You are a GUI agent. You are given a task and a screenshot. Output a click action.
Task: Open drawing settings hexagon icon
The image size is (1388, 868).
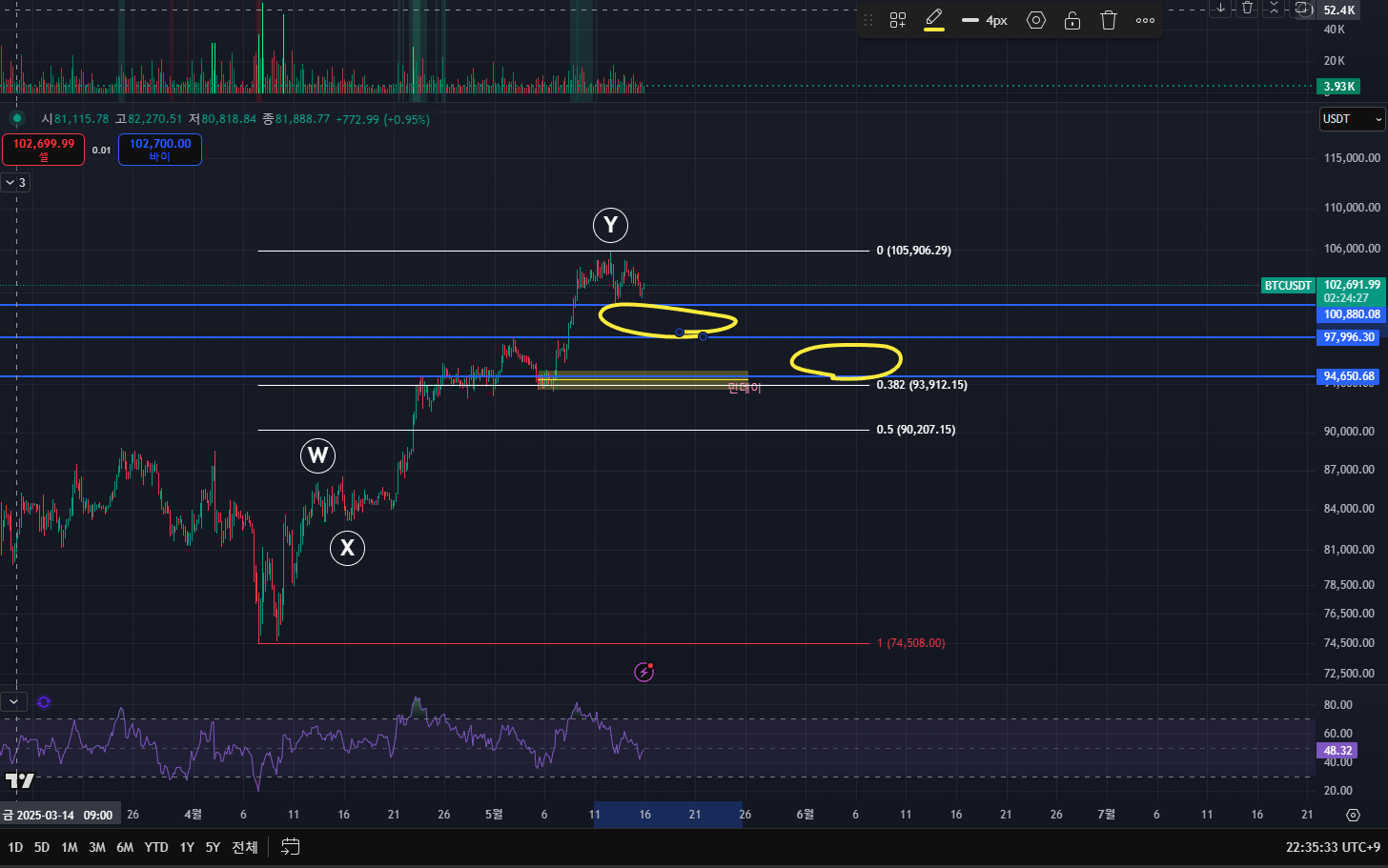point(1036,20)
